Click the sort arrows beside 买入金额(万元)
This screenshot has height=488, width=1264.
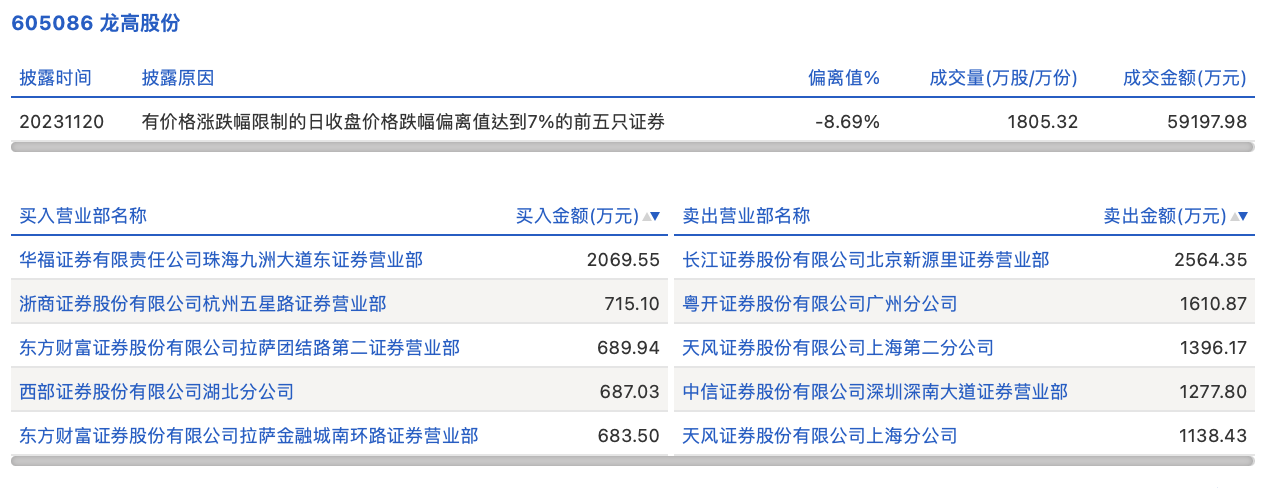[x=652, y=216]
